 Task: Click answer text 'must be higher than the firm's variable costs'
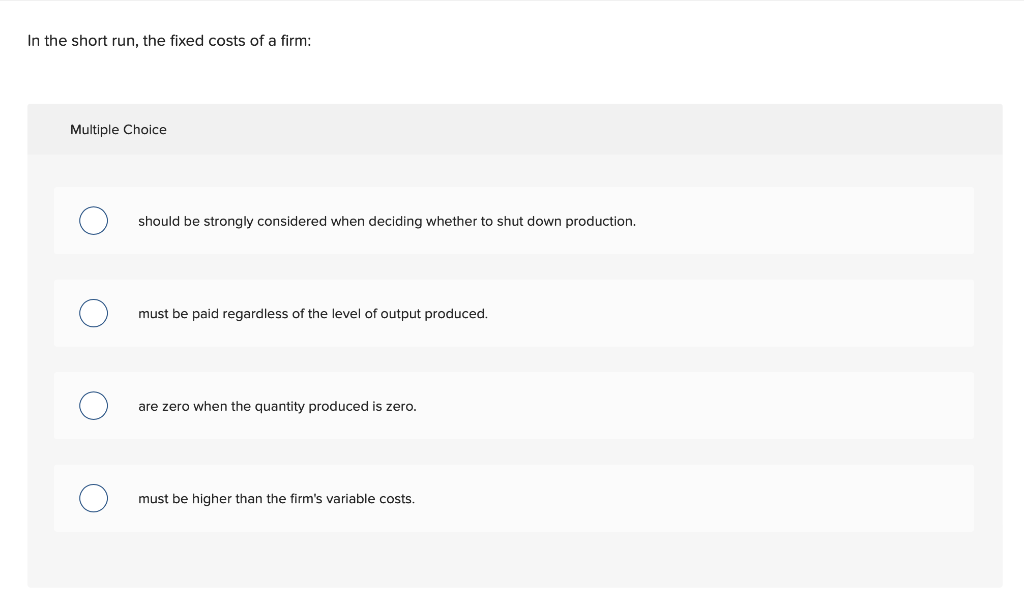(x=276, y=499)
